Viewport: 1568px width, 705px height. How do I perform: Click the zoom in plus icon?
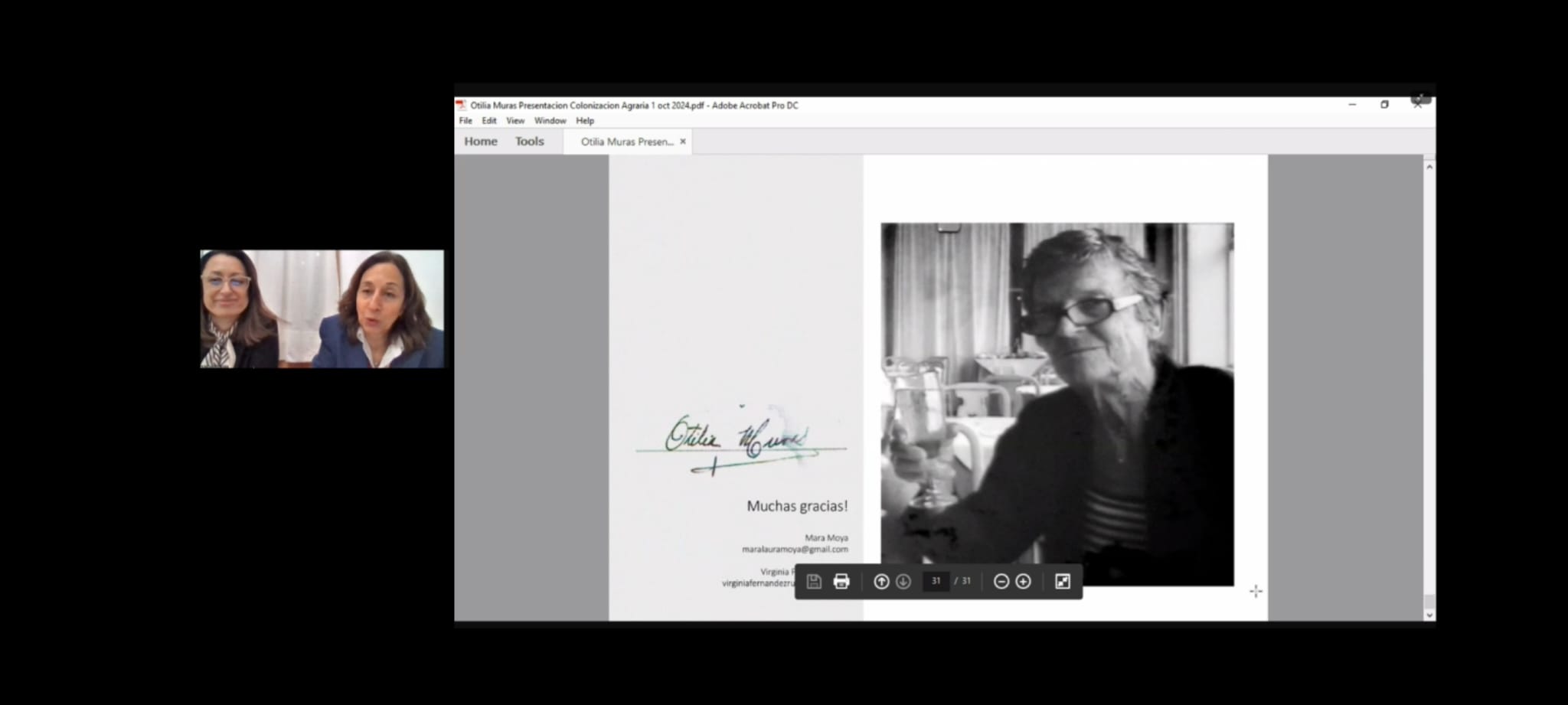(1023, 582)
